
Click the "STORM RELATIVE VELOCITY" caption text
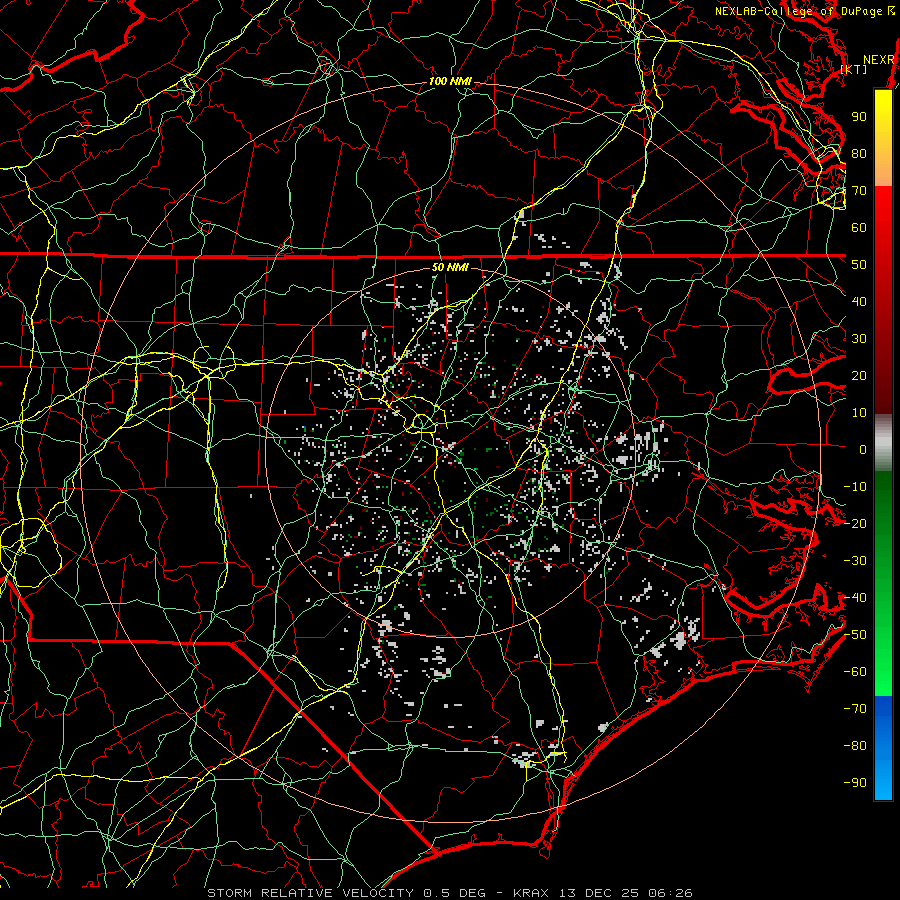pyautogui.click(x=310, y=893)
